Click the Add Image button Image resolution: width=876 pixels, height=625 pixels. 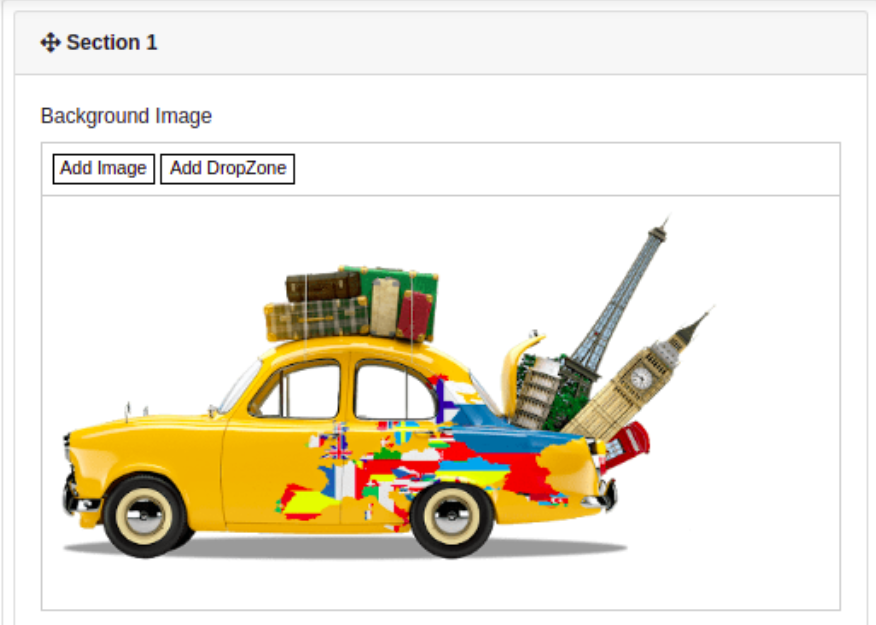click(x=103, y=169)
